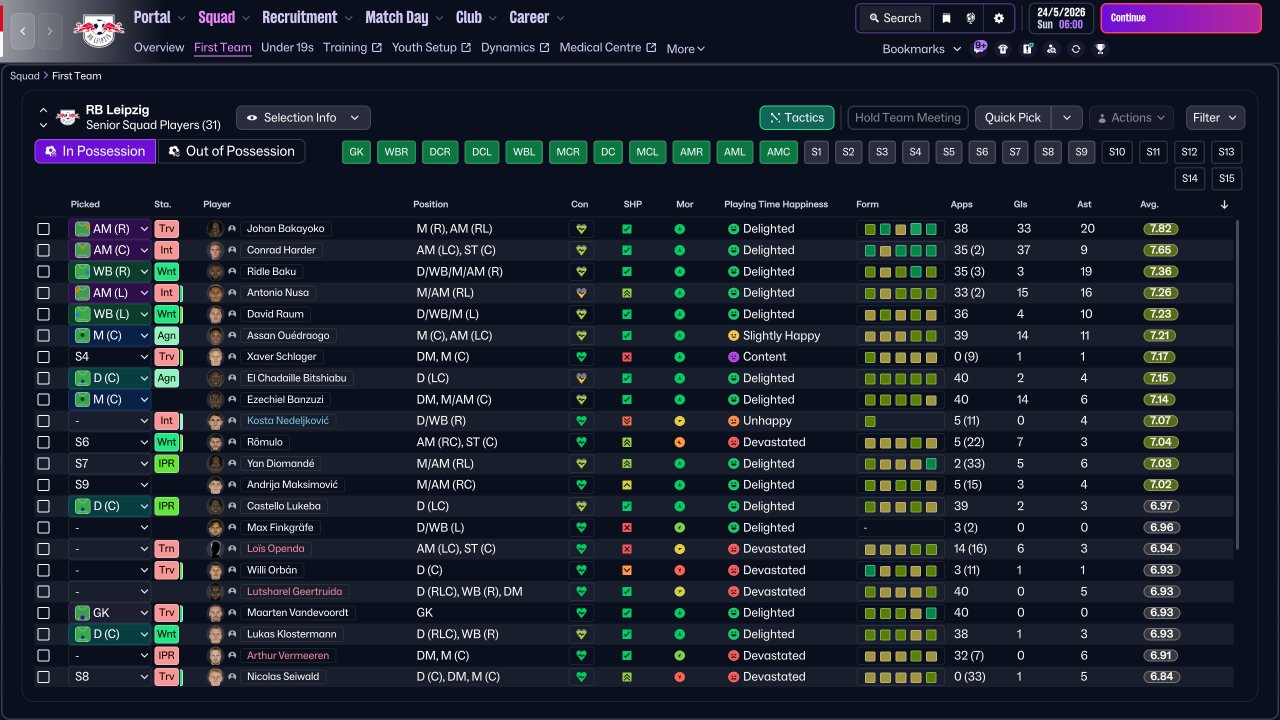Click the squad list vertical scrollbar
The height and width of the screenshot is (720, 1280).
pyautogui.click(x=1237, y=385)
